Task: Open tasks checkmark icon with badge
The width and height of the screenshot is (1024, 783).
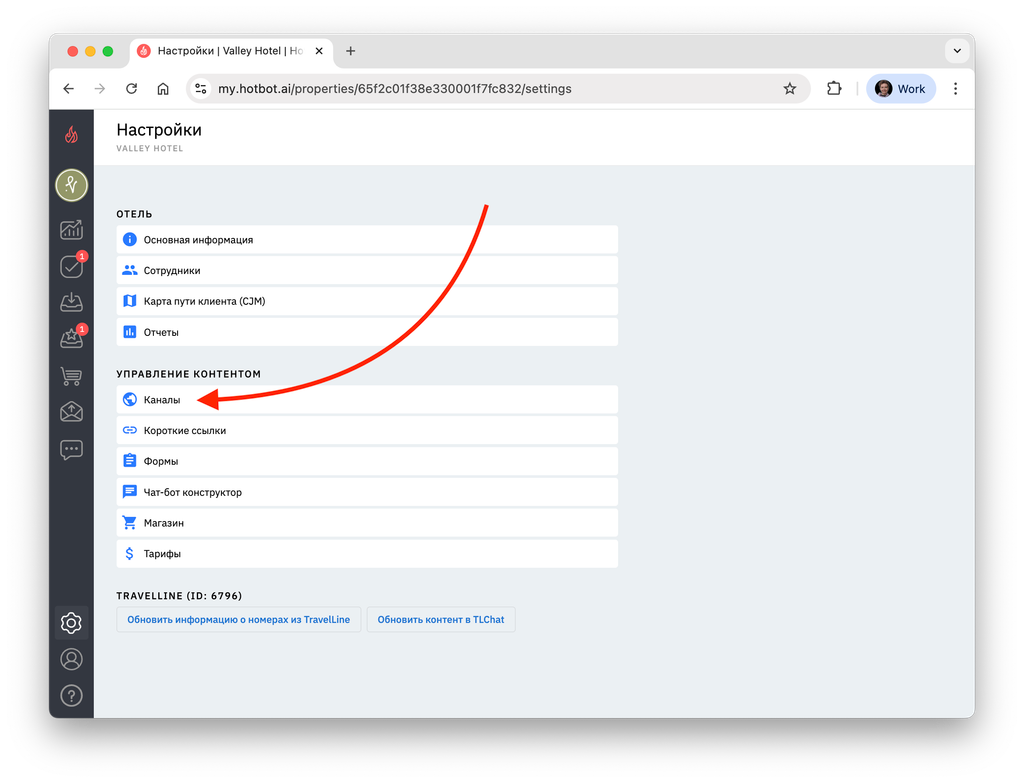Action: pos(72,266)
